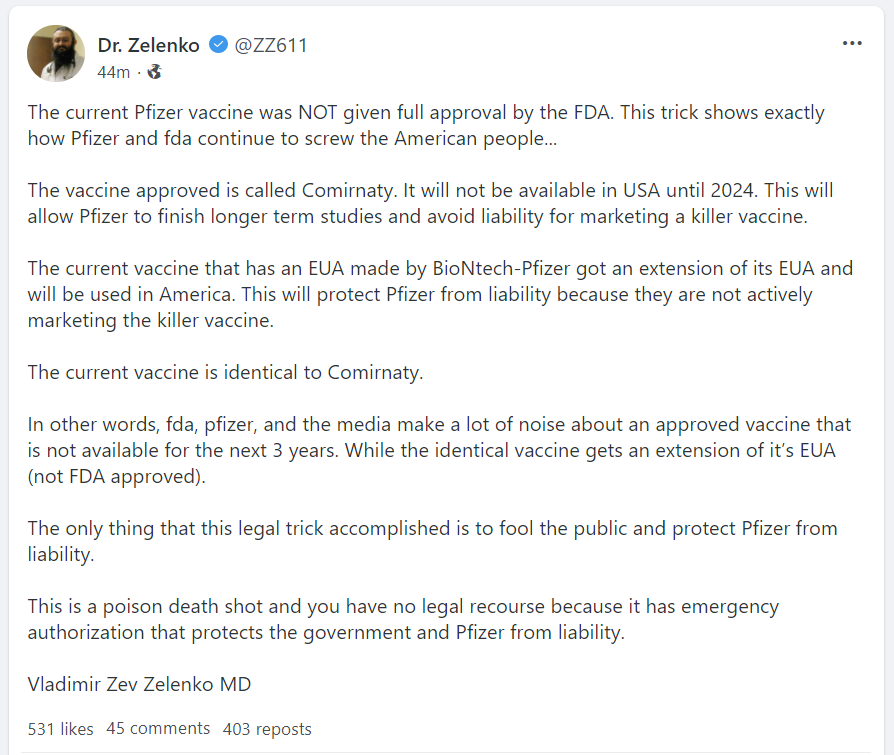The height and width of the screenshot is (755, 894).
Task: Open the 45 comments
Action: click(158, 728)
